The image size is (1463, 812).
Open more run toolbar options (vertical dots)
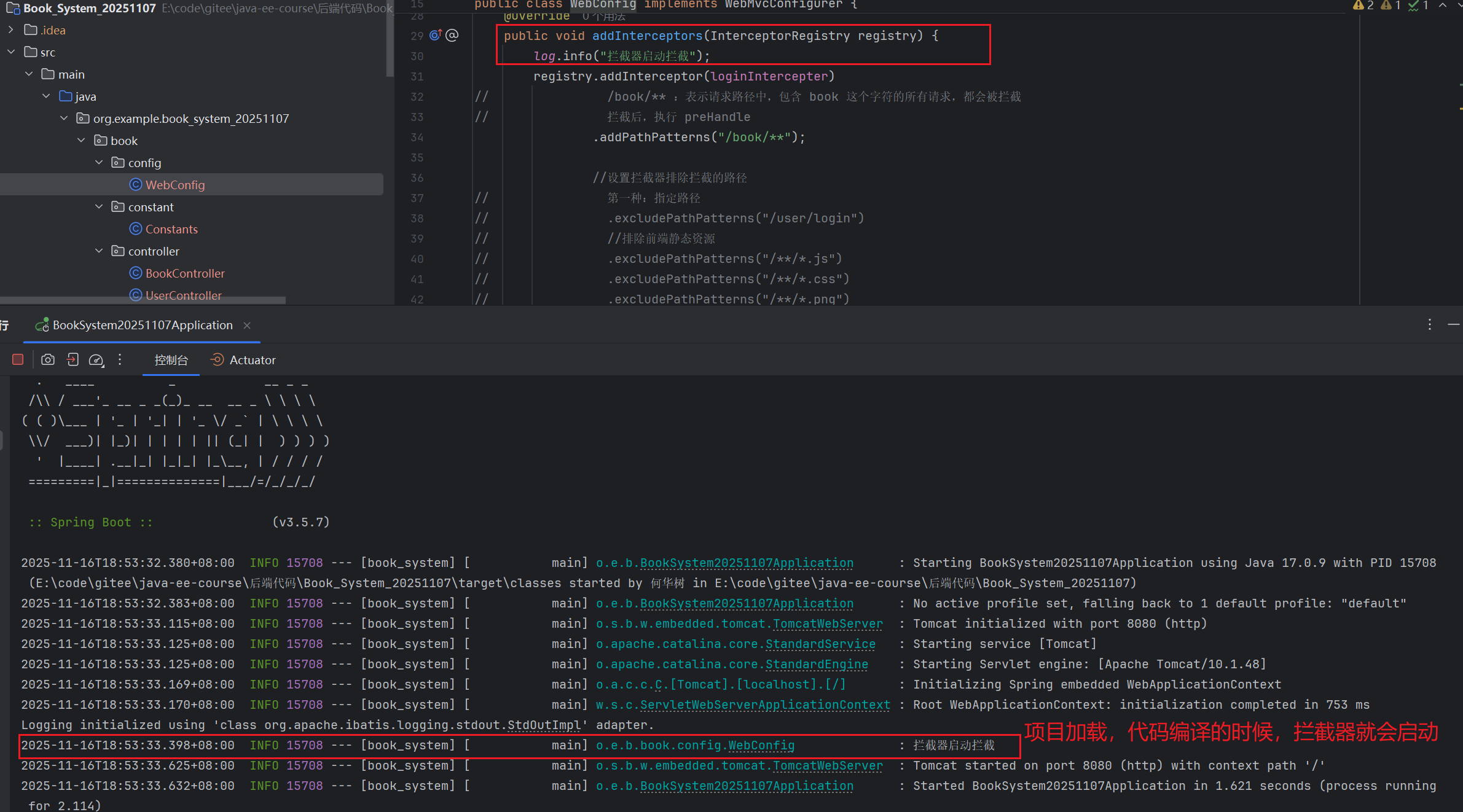[120, 360]
